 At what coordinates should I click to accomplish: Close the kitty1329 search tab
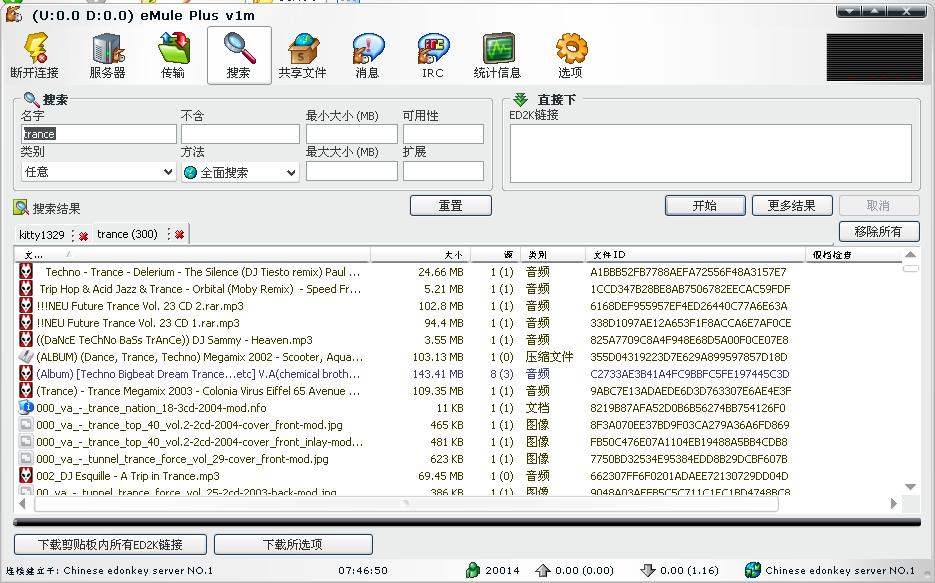click(x=83, y=236)
